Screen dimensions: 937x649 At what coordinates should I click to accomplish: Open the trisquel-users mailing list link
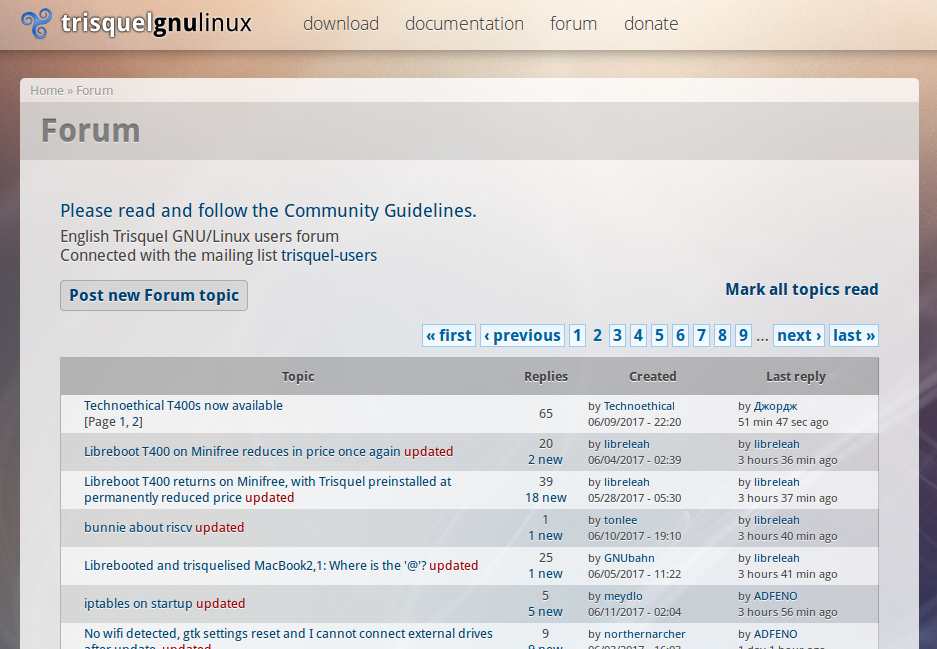329,256
